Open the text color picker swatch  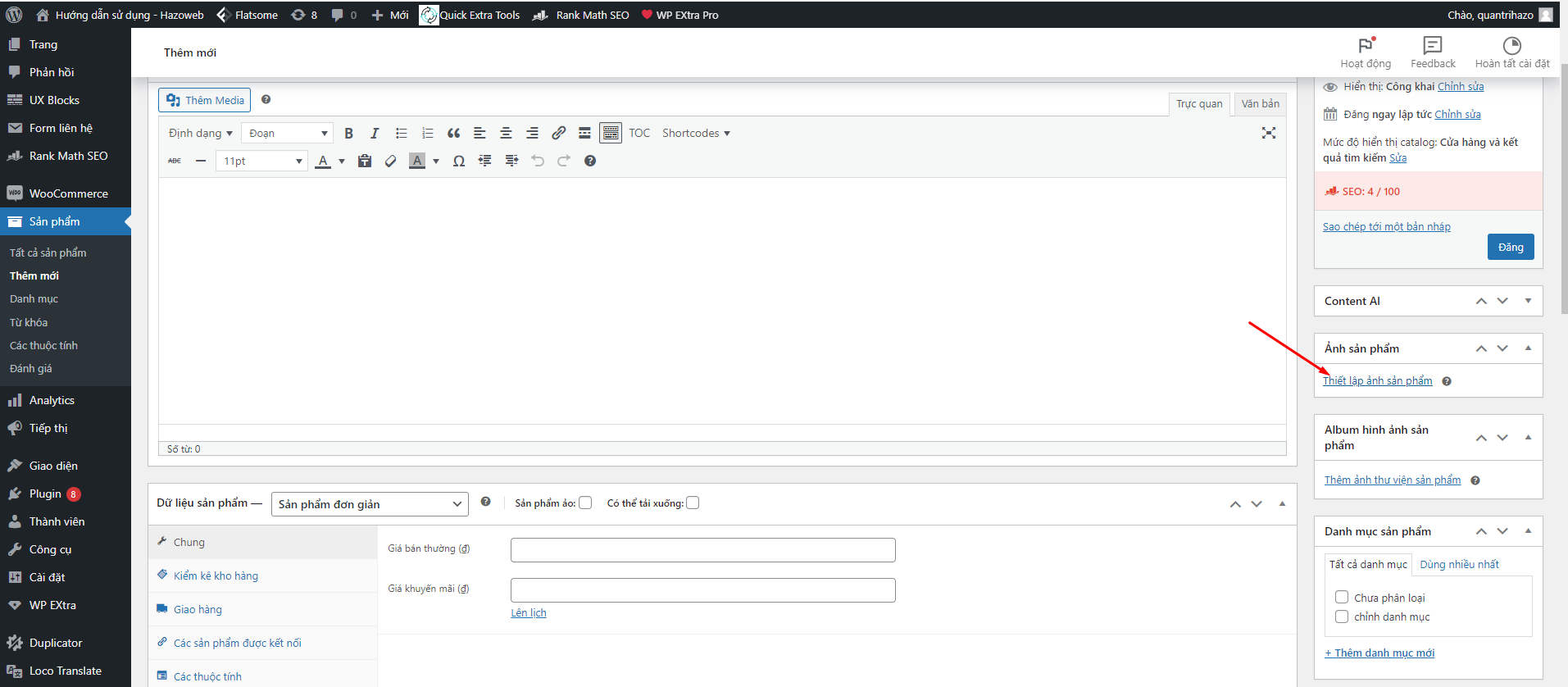(324, 162)
